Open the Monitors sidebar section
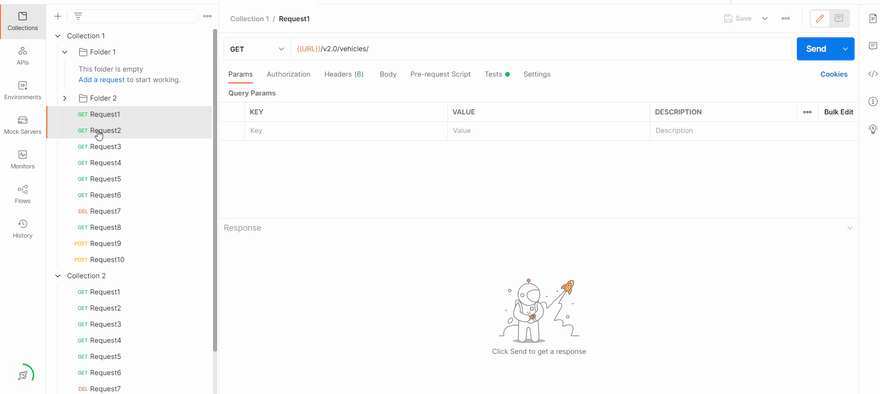This screenshot has width=880, height=394. click(x=22, y=160)
